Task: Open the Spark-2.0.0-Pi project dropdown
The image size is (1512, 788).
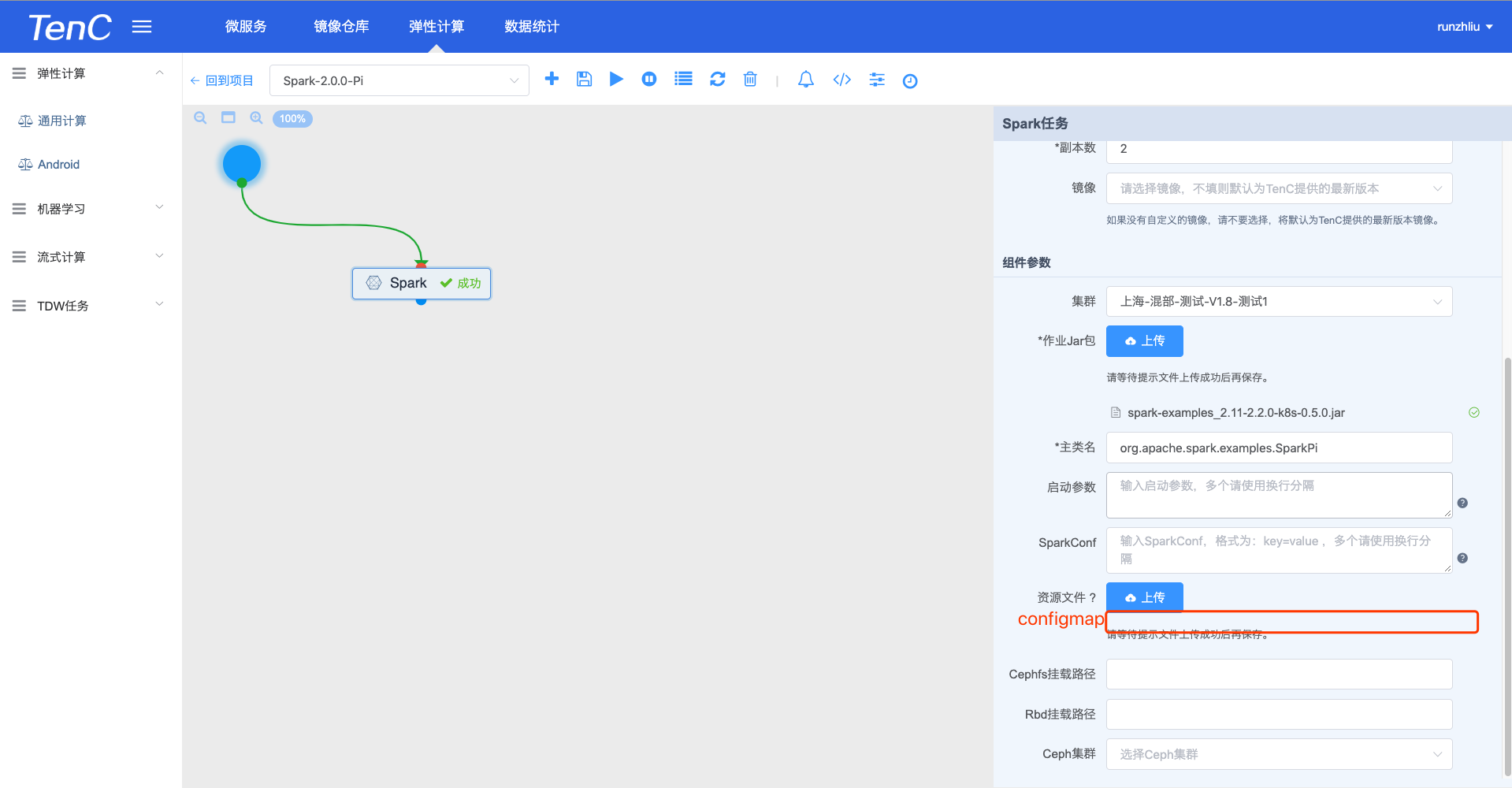Action: (x=399, y=80)
